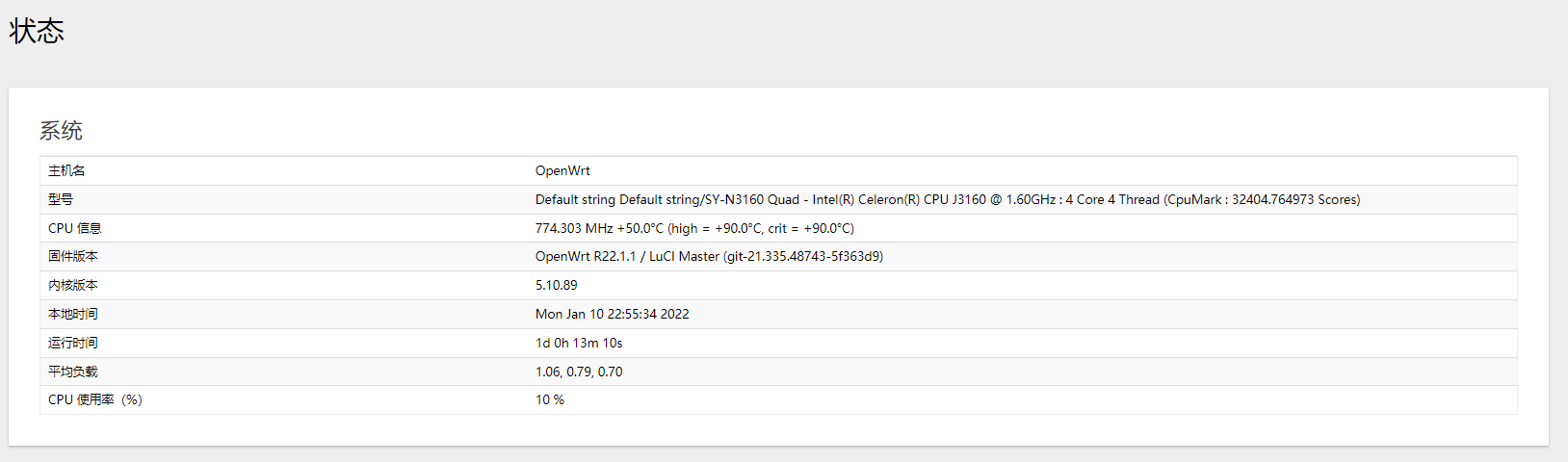Select the CPU 信息 row label

(x=75, y=228)
